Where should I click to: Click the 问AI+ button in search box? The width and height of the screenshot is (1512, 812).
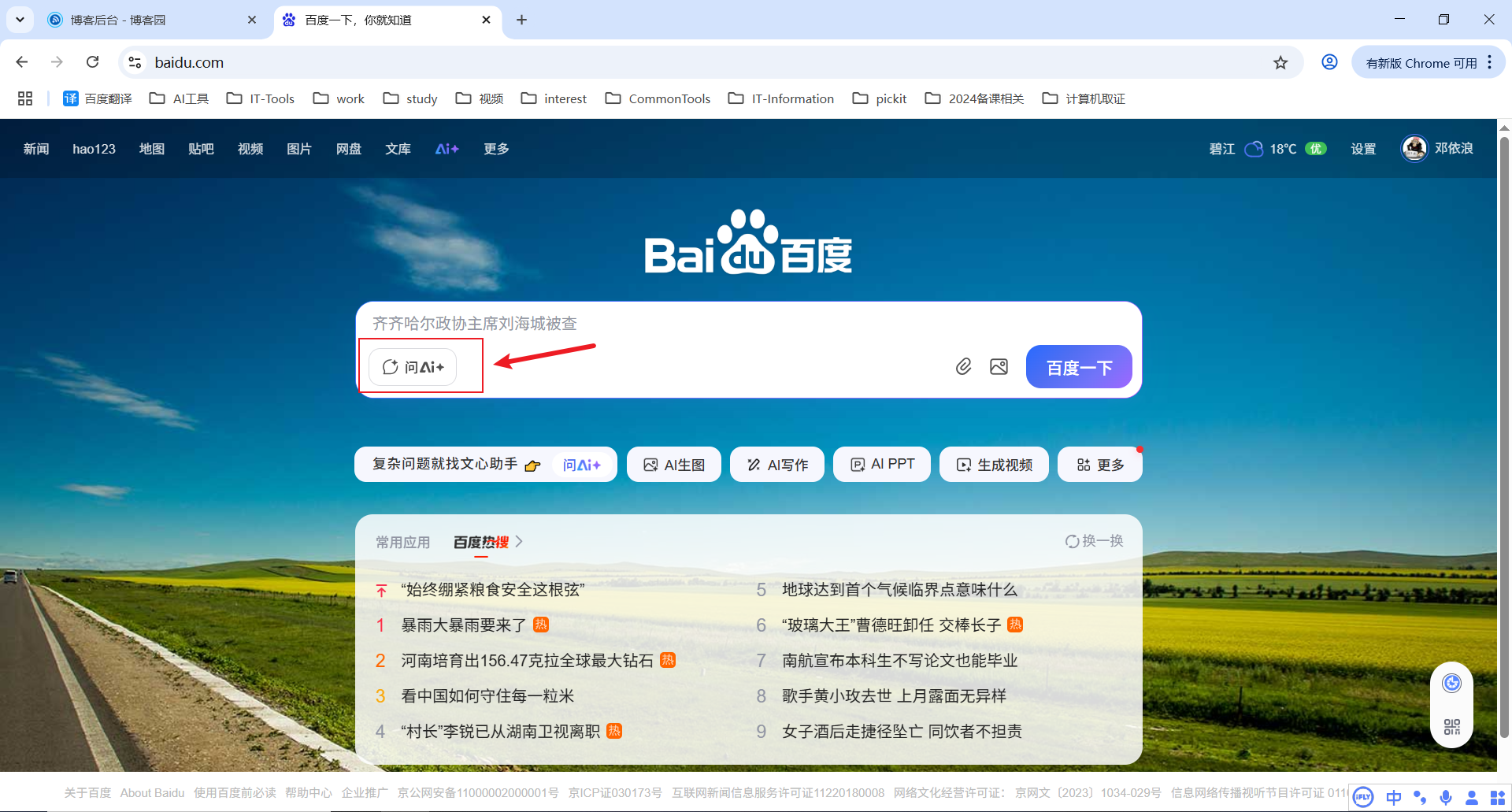click(413, 367)
